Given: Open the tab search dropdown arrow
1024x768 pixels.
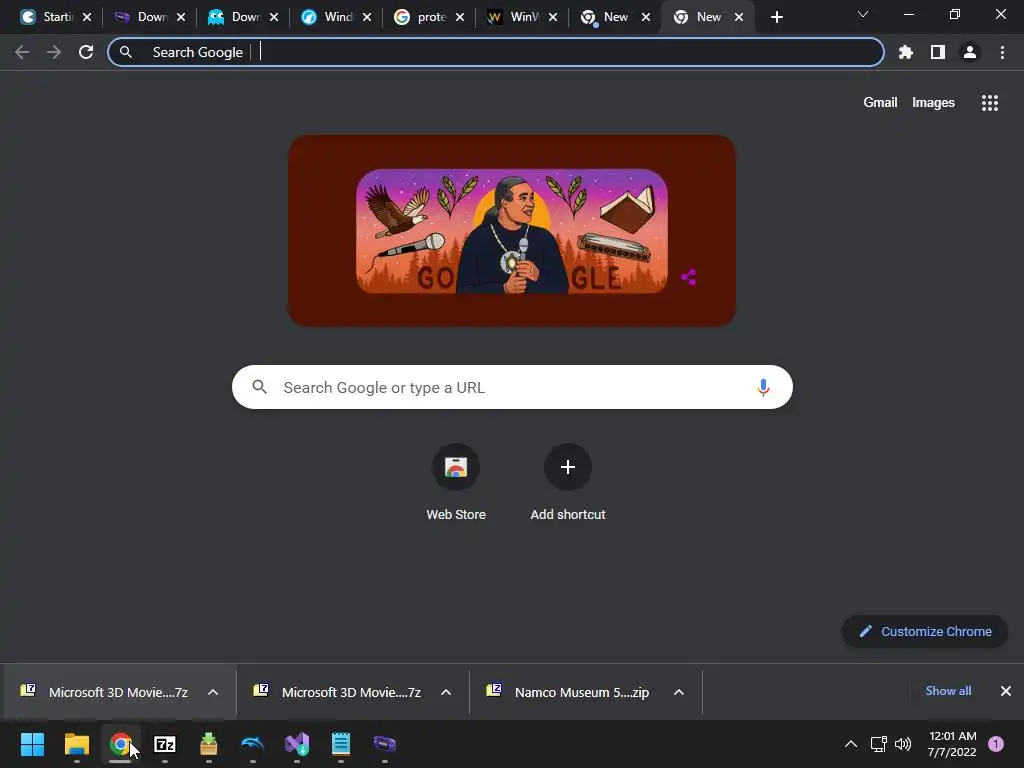Looking at the screenshot, I should [x=863, y=14].
